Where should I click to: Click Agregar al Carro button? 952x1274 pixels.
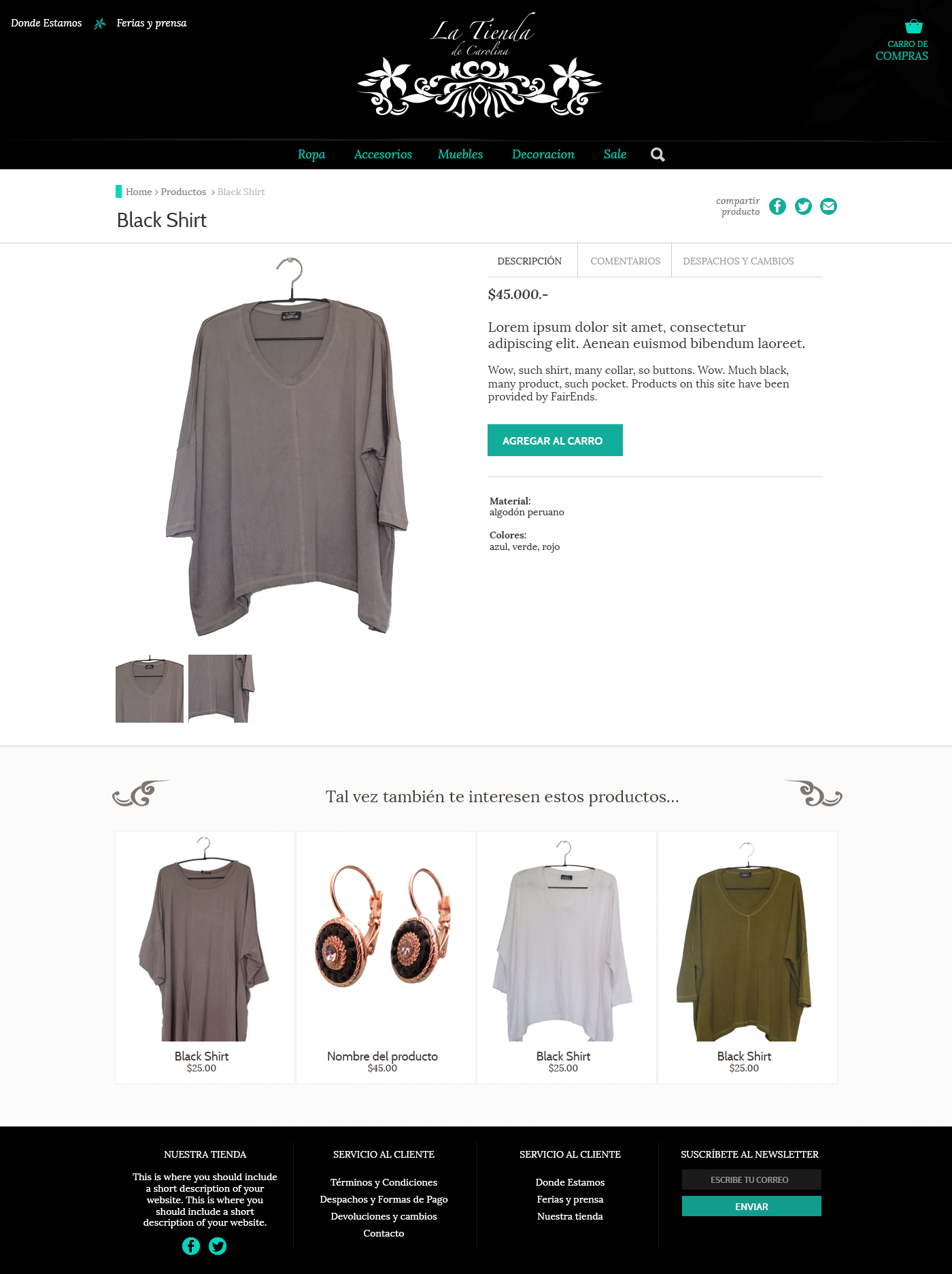(x=555, y=441)
